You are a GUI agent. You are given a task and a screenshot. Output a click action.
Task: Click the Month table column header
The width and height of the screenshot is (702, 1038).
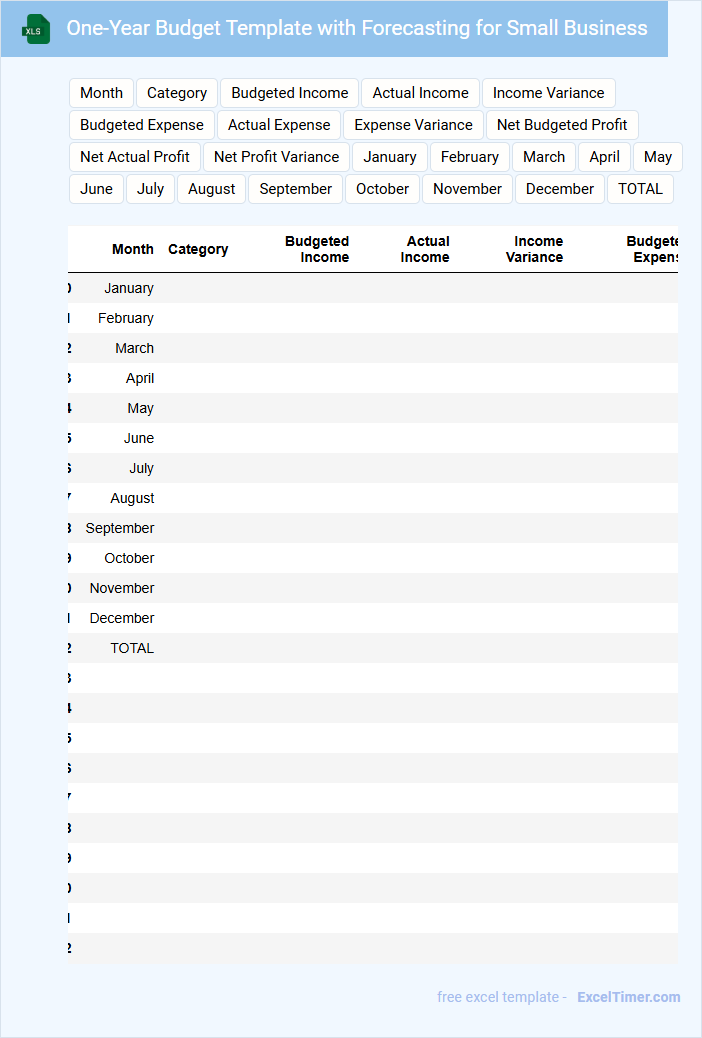[132, 250]
